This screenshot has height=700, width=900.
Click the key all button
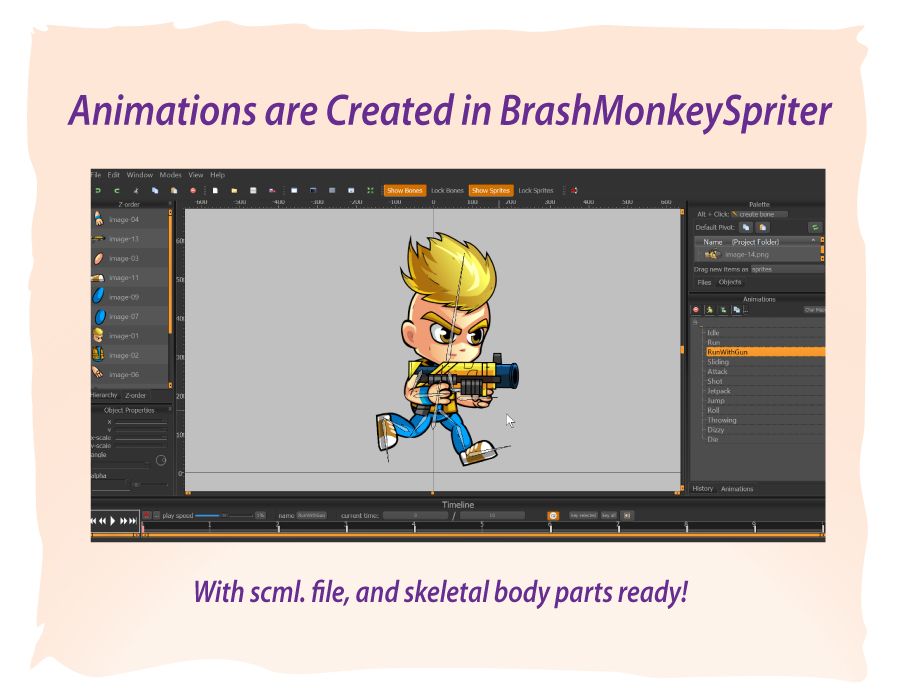click(x=608, y=515)
